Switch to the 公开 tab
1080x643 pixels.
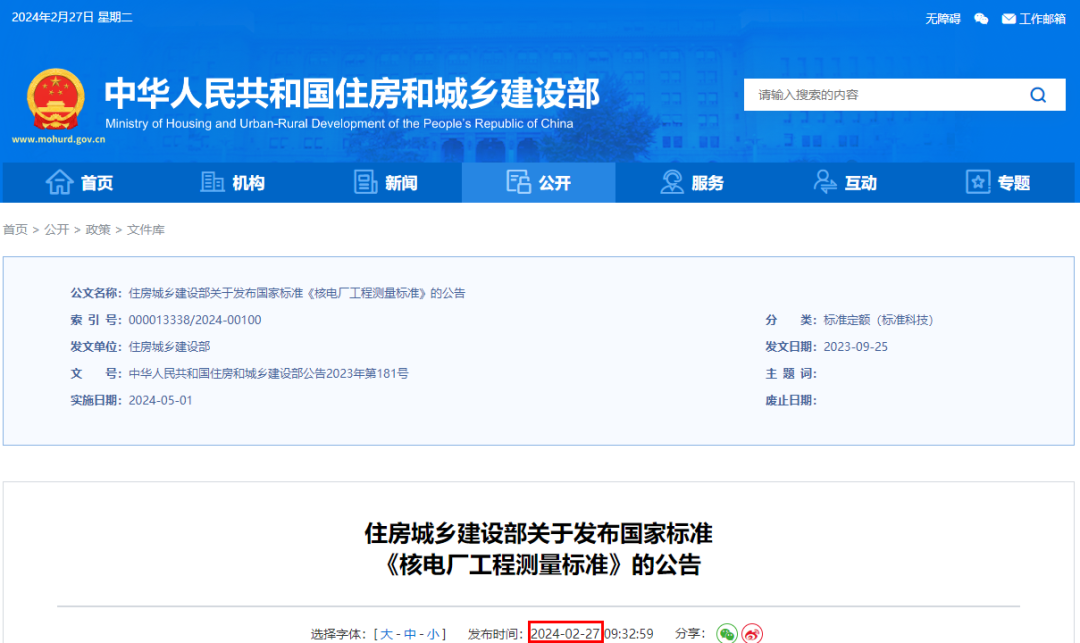coord(538,182)
